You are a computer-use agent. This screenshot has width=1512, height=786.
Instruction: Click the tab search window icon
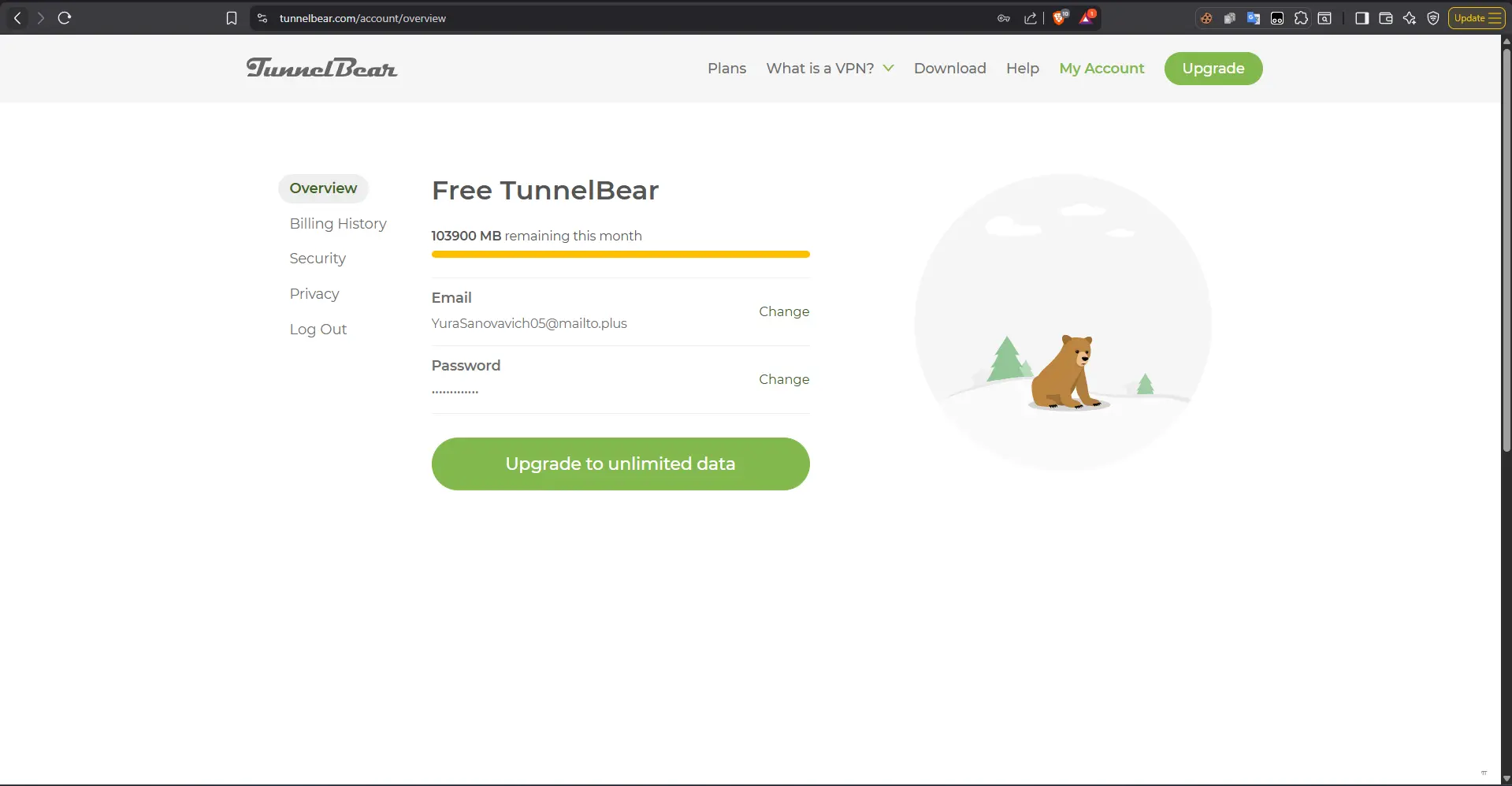coord(1324,18)
